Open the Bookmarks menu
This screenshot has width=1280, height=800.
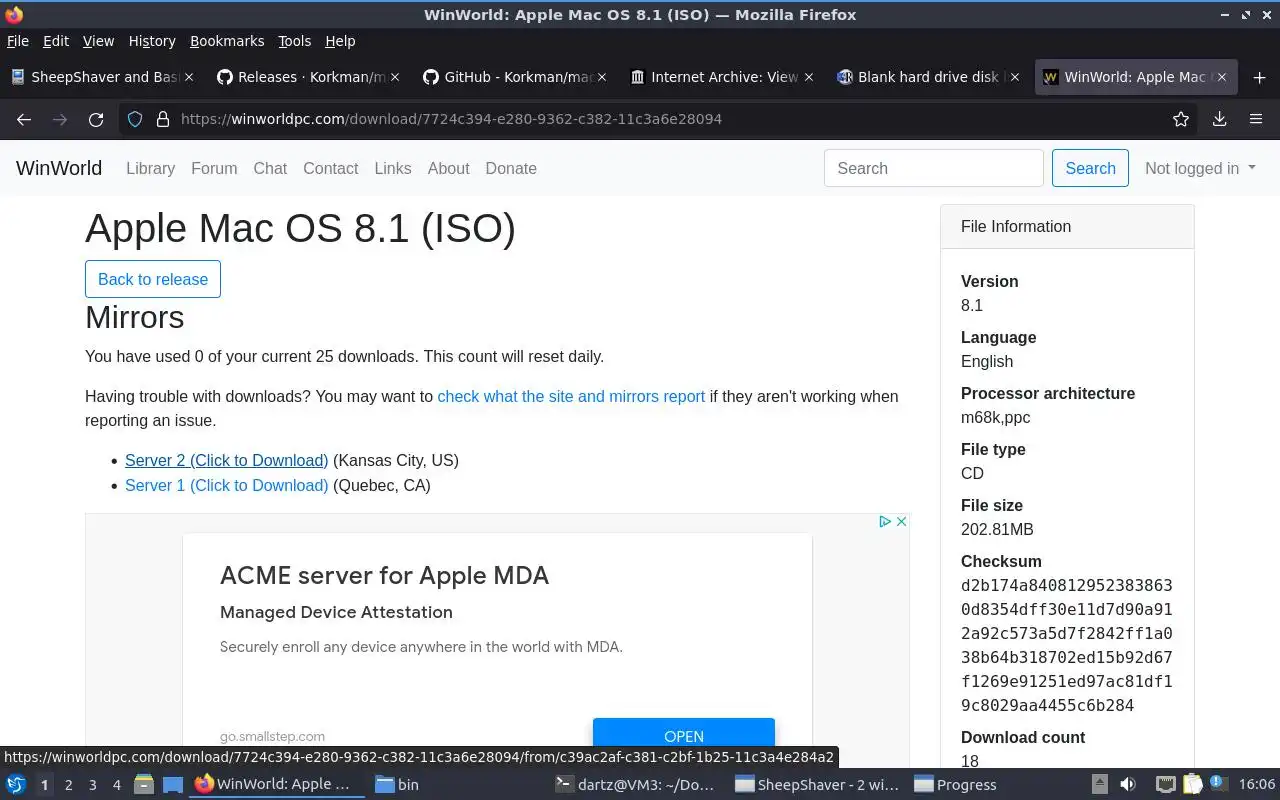pos(227,41)
